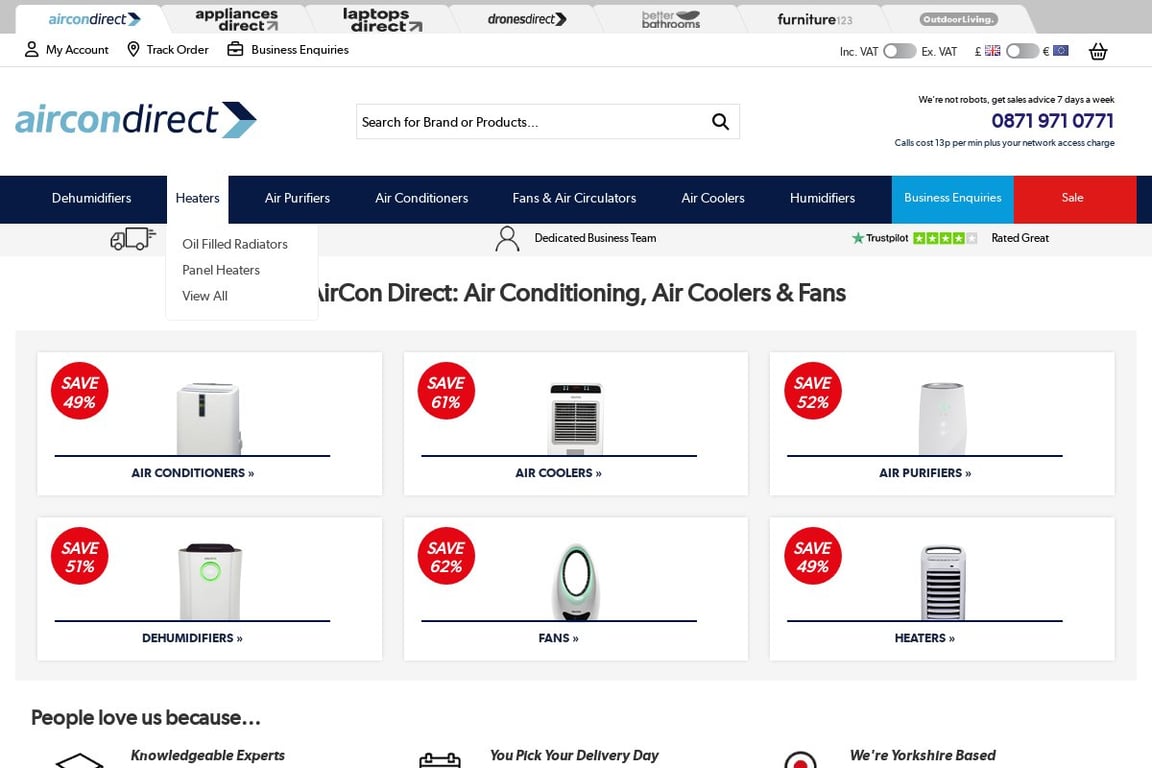Viewport: 1152px width, 768px height.
Task: Open the Air Conditioners menu
Action: (422, 198)
